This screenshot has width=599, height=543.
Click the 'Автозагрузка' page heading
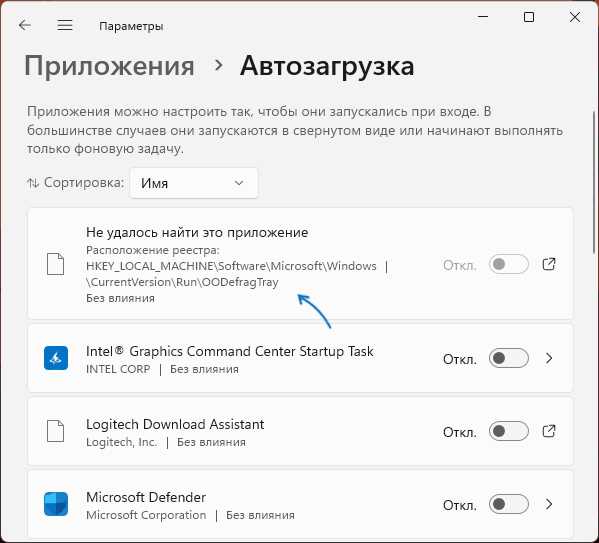(x=327, y=66)
